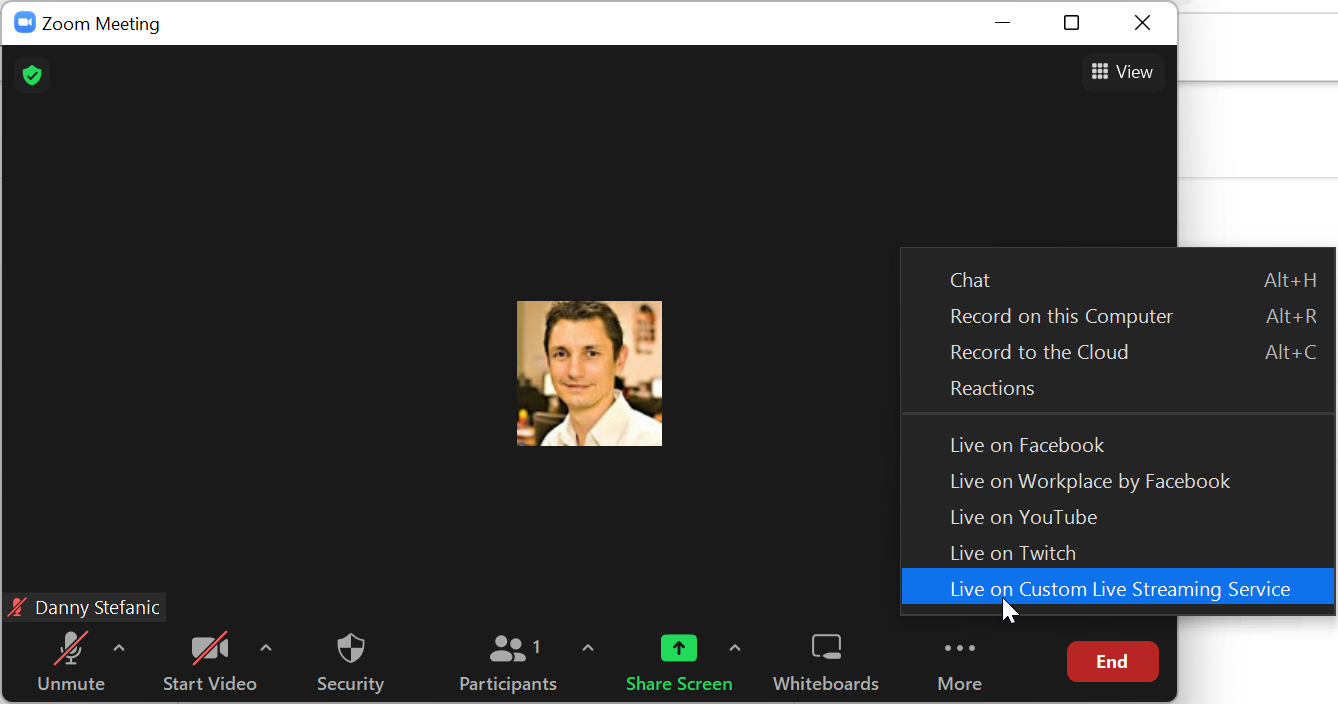Expand video options arrow beside Start Video

click(x=266, y=648)
